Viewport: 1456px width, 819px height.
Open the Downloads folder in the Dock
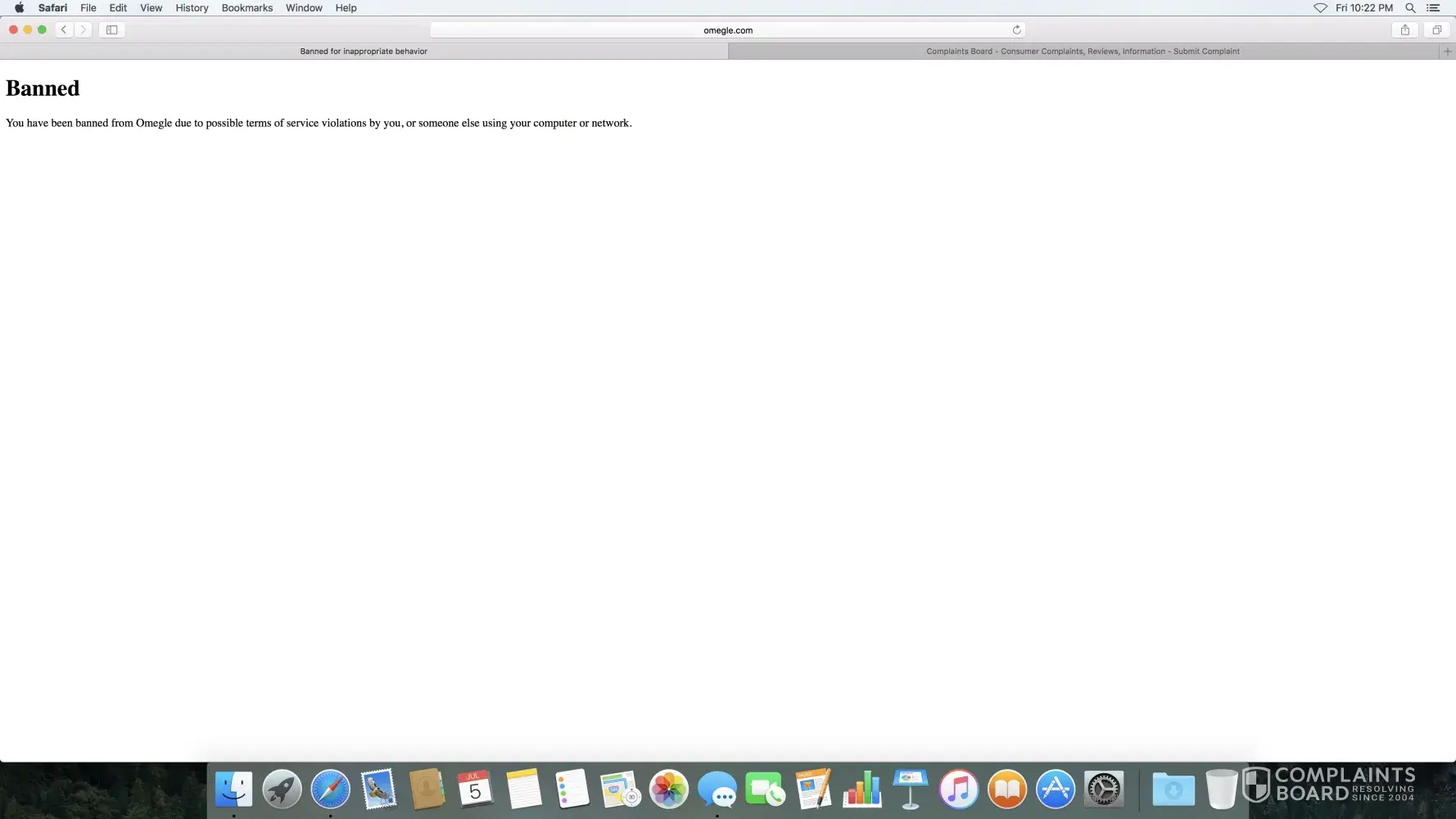point(1173,790)
